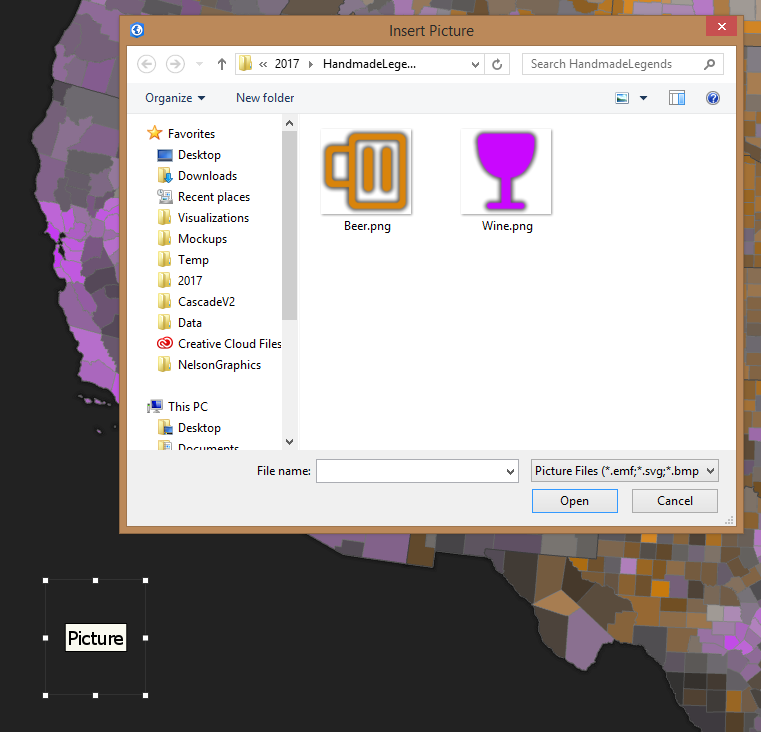This screenshot has height=732, width=761.
Task: Open Desktop under This PC
Action: (x=199, y=428)
